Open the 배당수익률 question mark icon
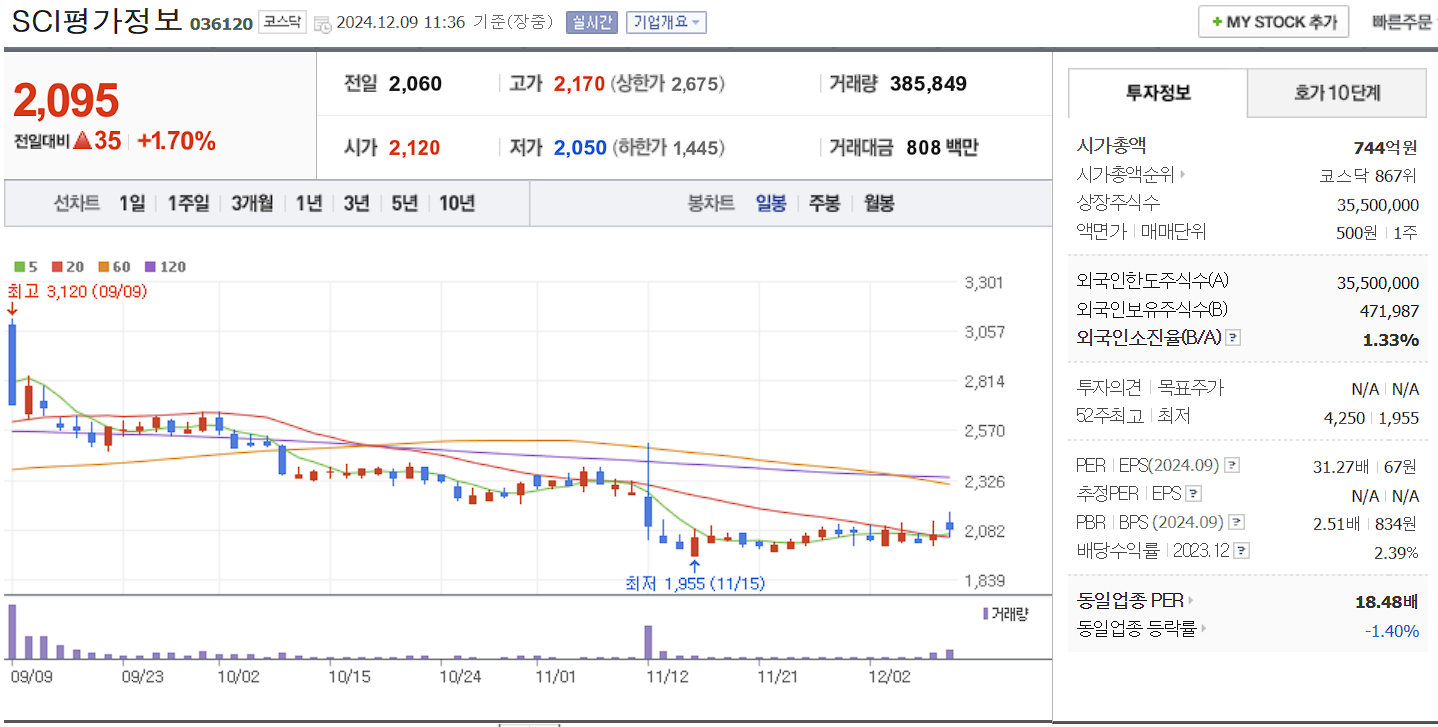The image size is (1438, 727). click(x=1240, y=551)
